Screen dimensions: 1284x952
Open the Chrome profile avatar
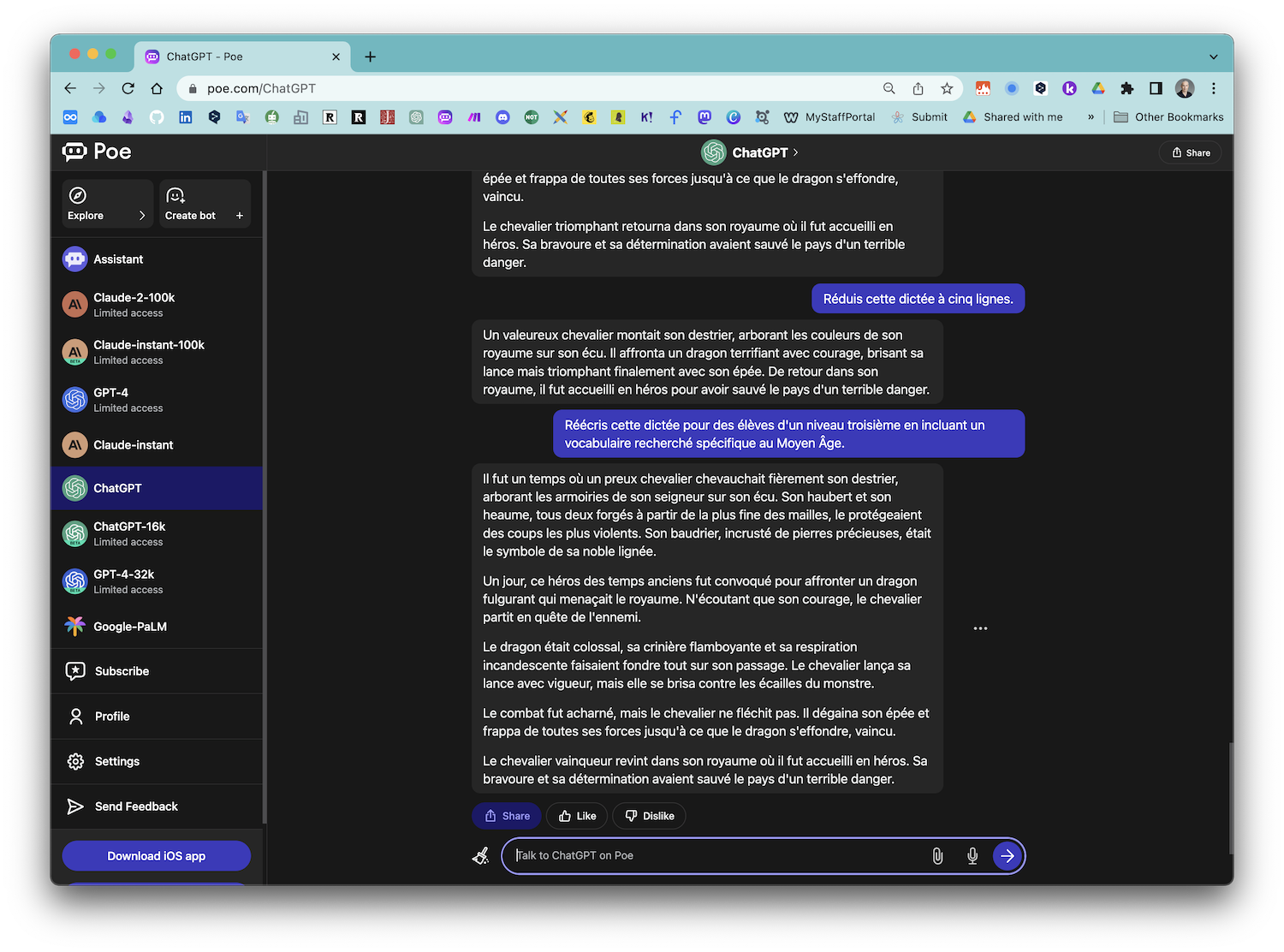[x=1185, y=88]
